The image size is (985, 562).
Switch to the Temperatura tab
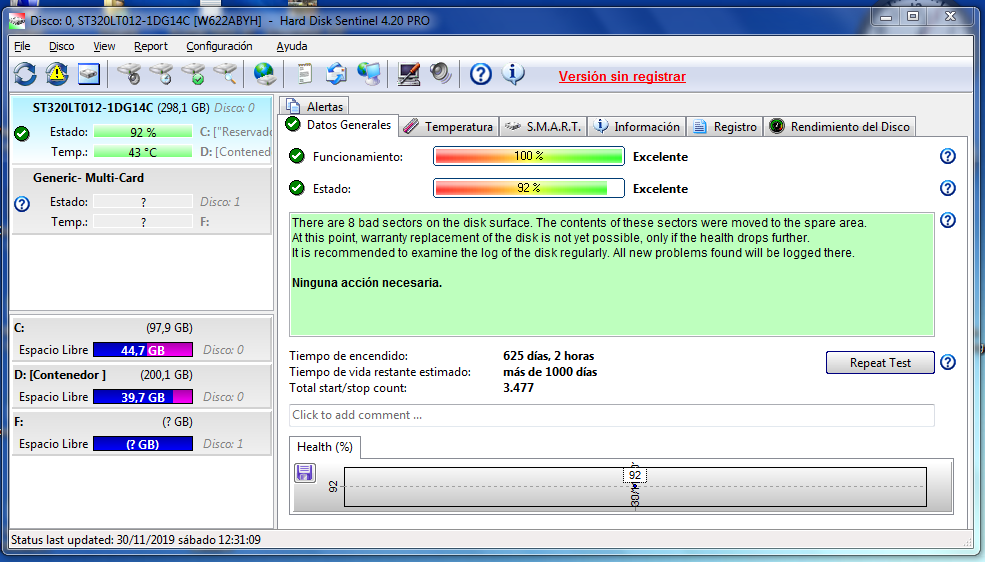click(449, 126)
